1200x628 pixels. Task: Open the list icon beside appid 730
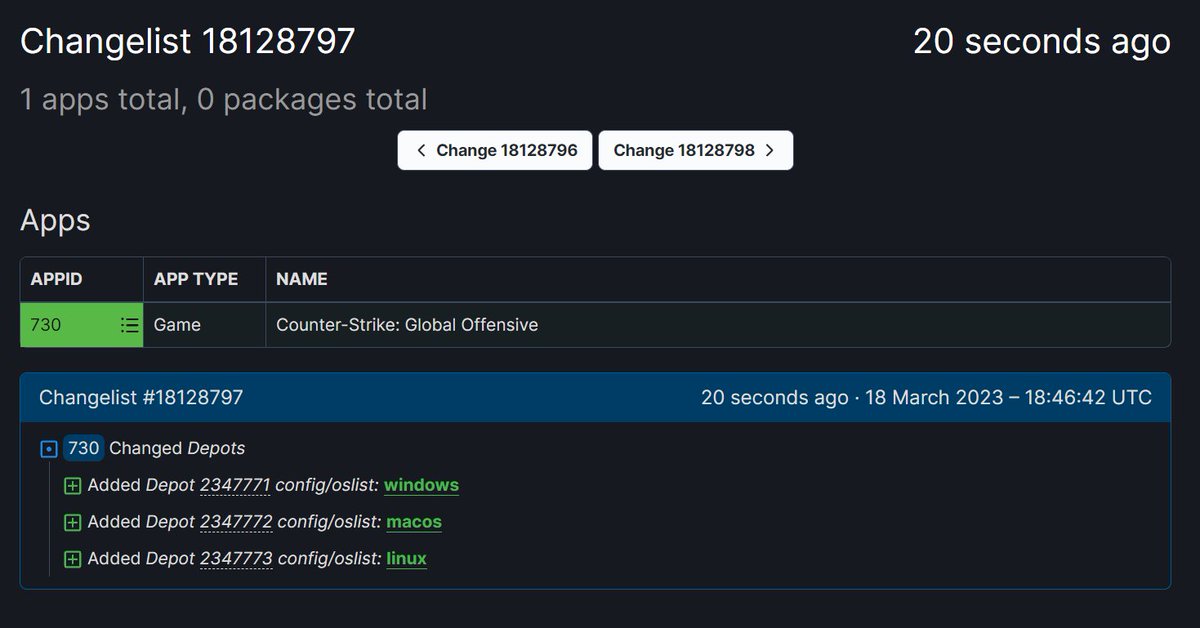click(x=129, y=325)
